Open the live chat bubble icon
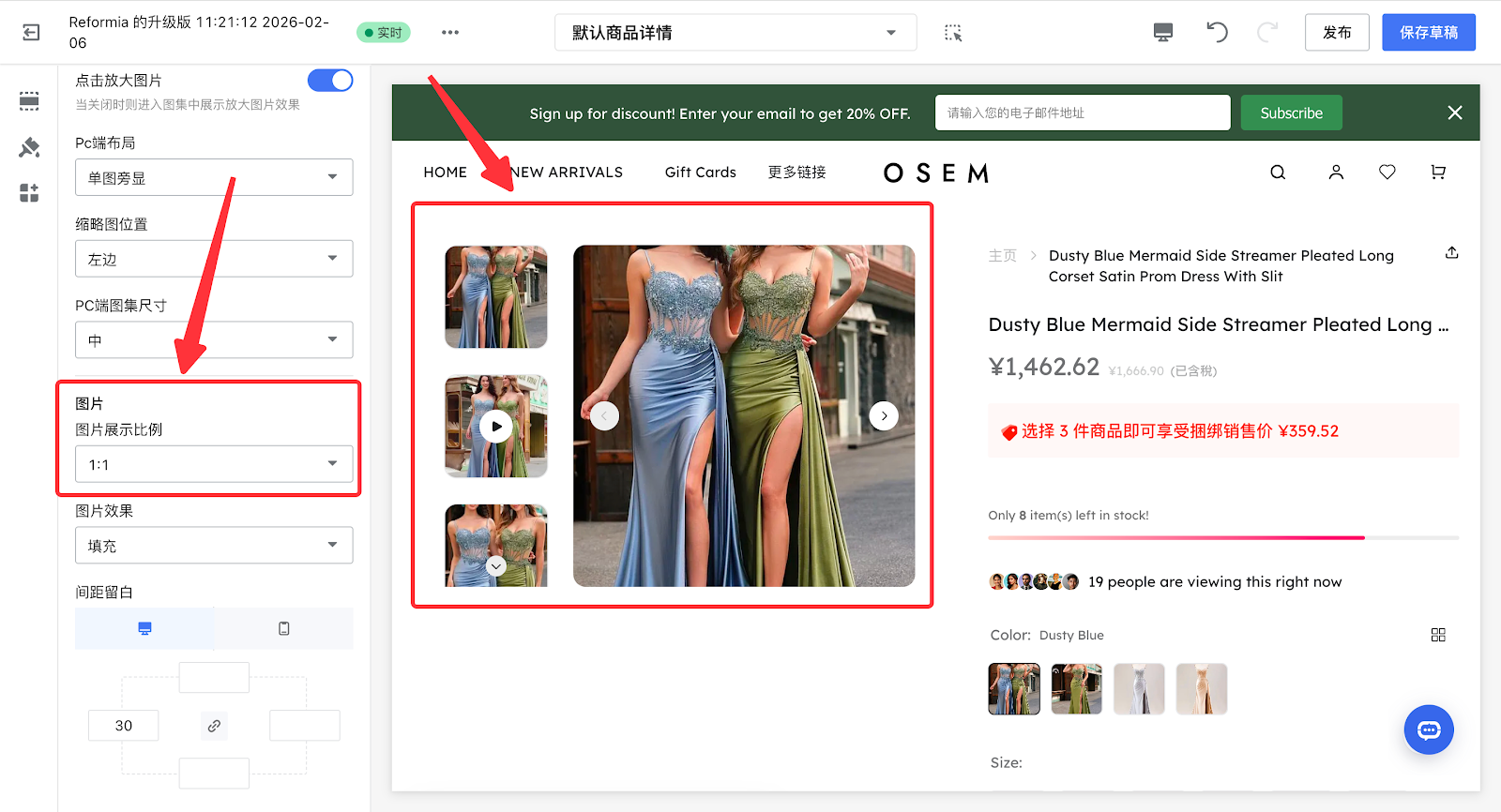The image size is (1501, 812). click(1428, 729)
